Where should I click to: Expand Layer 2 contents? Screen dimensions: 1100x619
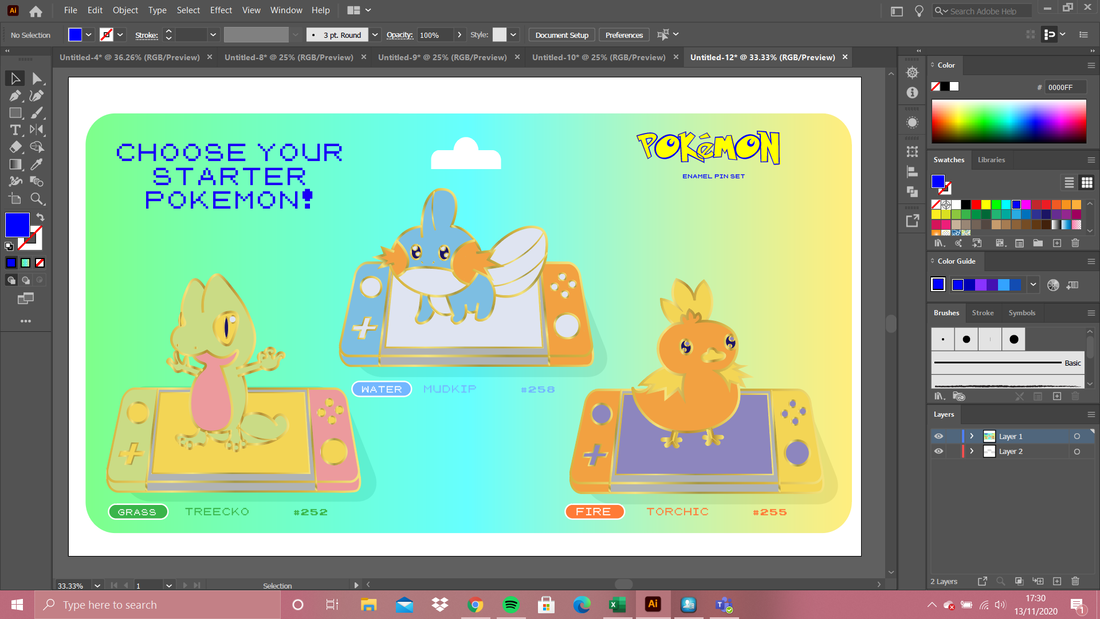(x=972, y=452)
